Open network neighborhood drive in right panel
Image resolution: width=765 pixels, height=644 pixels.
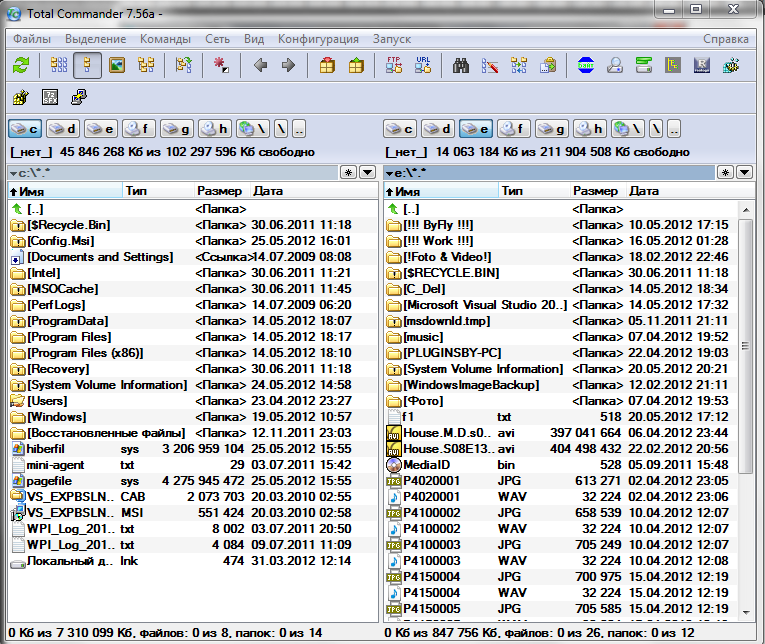tap(628, 129)
